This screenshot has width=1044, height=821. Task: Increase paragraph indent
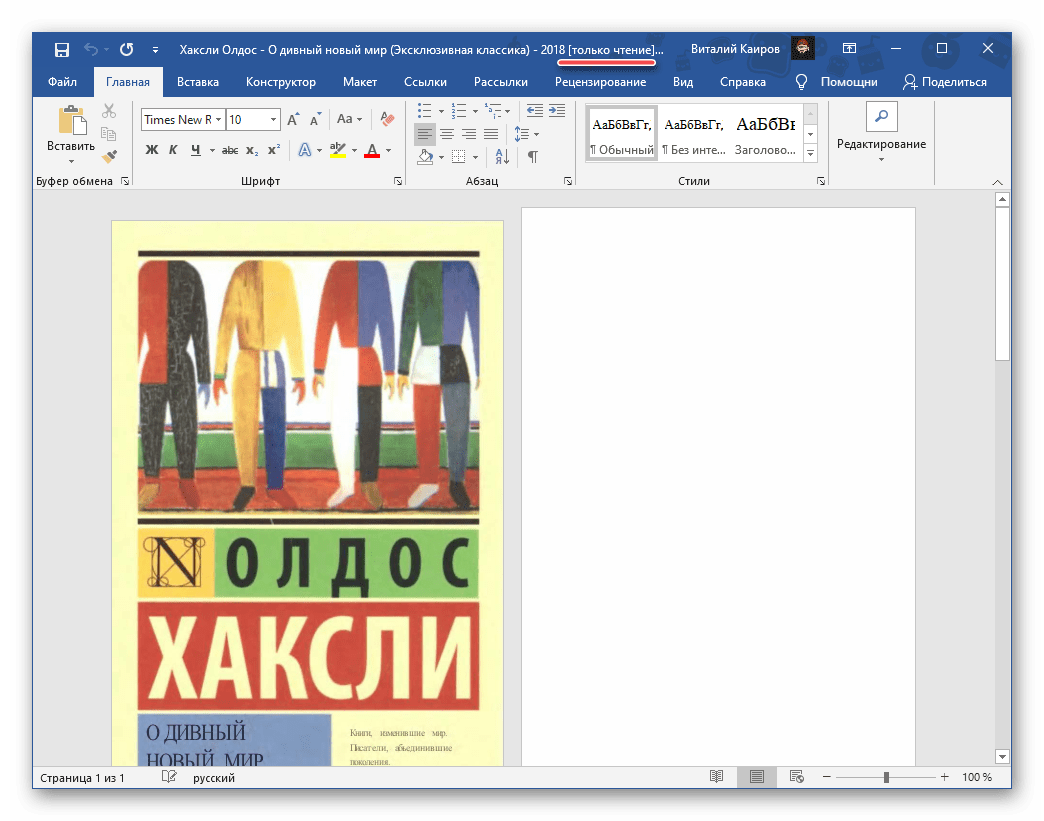(x=557, y=111)
